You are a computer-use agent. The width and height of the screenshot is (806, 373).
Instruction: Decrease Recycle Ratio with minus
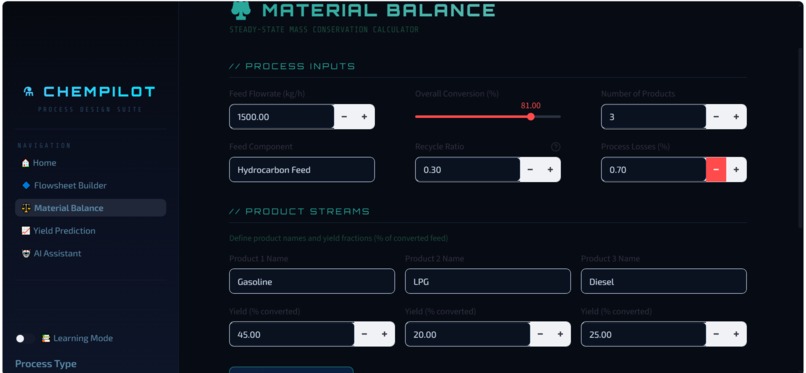click(x=530, y=170)
